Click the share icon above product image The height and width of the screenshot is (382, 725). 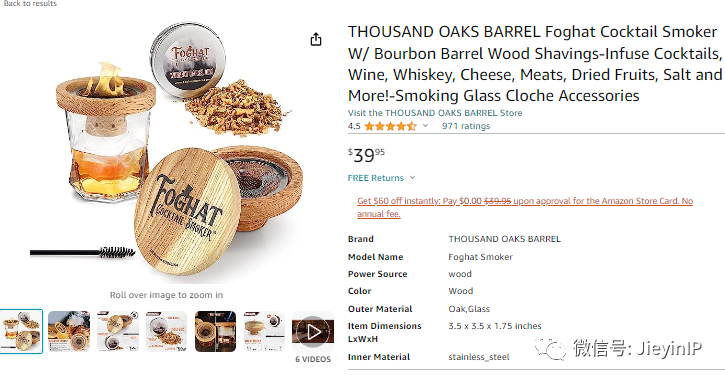coord(316,39)
